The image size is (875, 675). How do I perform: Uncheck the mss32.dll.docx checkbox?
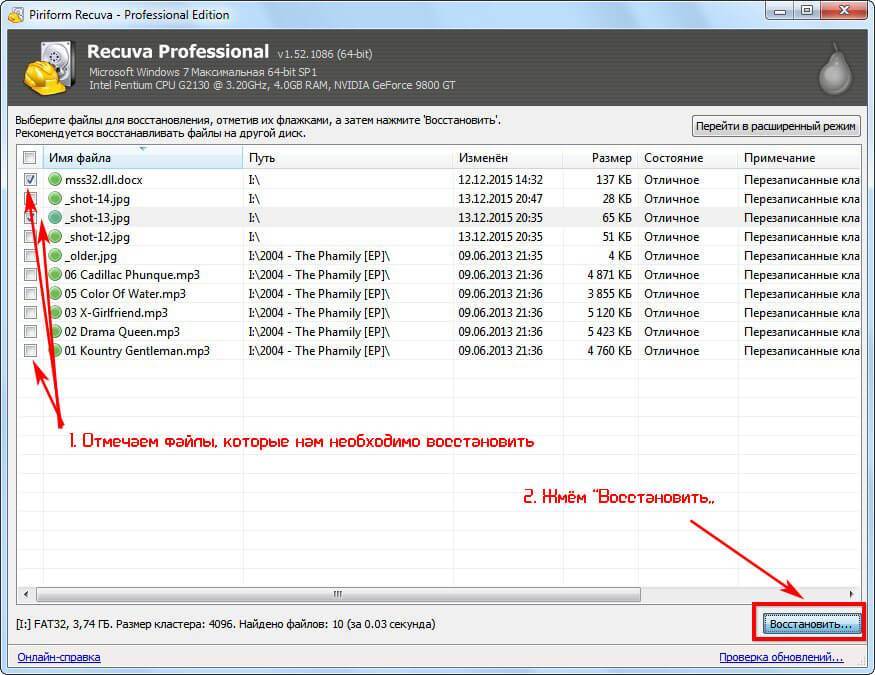tap(30, 180)
